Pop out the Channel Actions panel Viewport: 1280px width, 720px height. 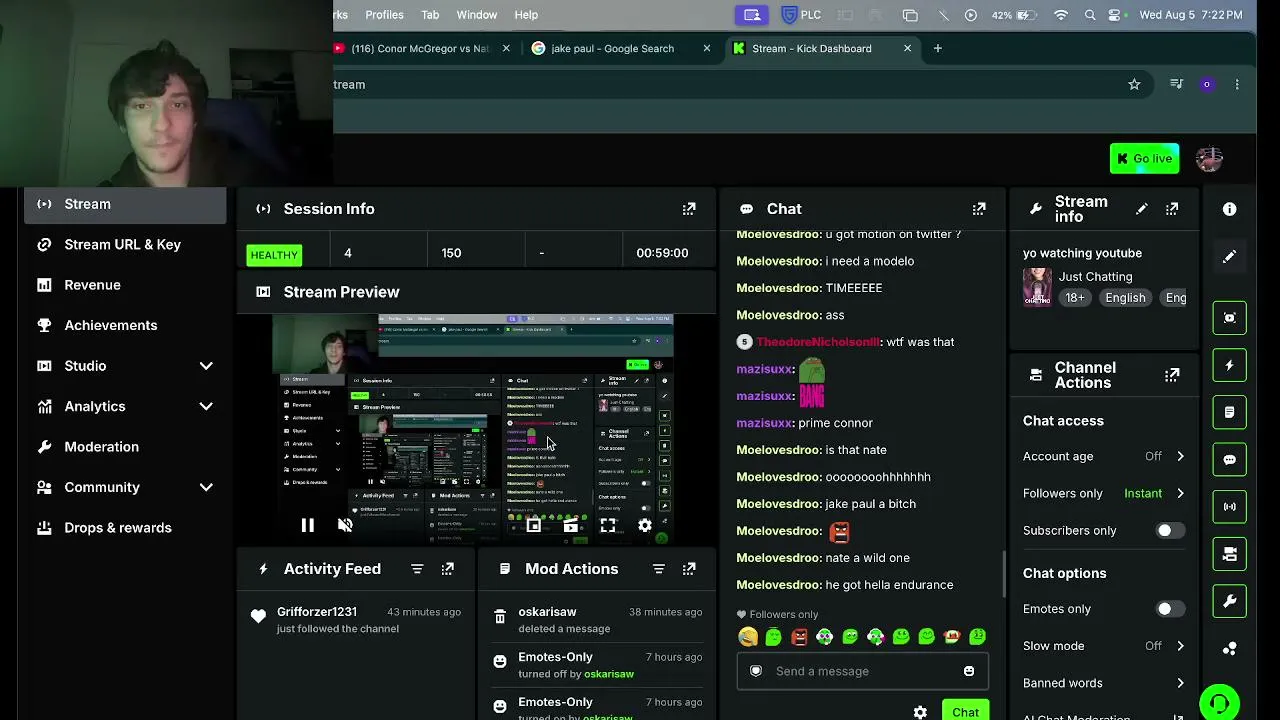(x=1172, y=375)
